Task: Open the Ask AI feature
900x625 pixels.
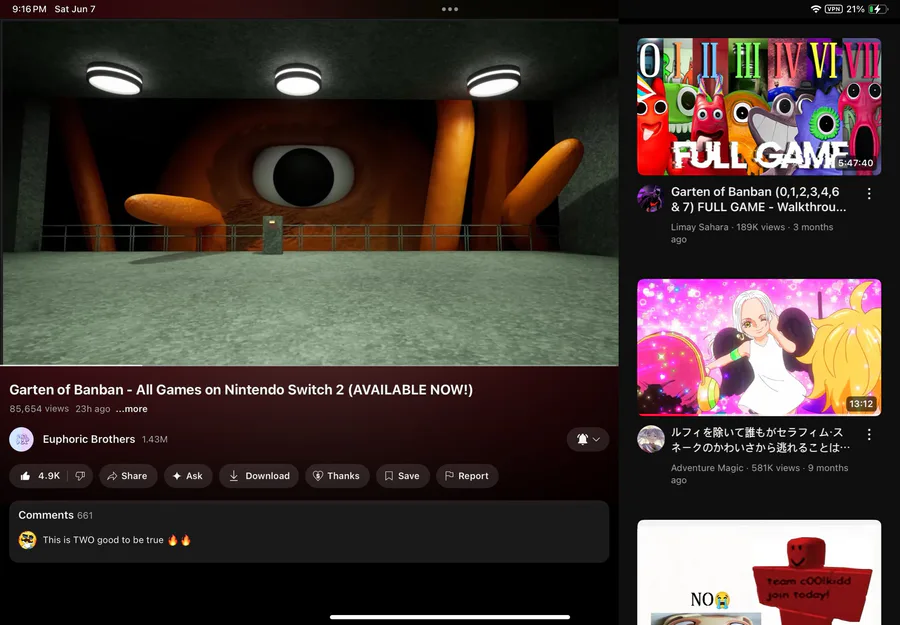Action: (188, 476)
